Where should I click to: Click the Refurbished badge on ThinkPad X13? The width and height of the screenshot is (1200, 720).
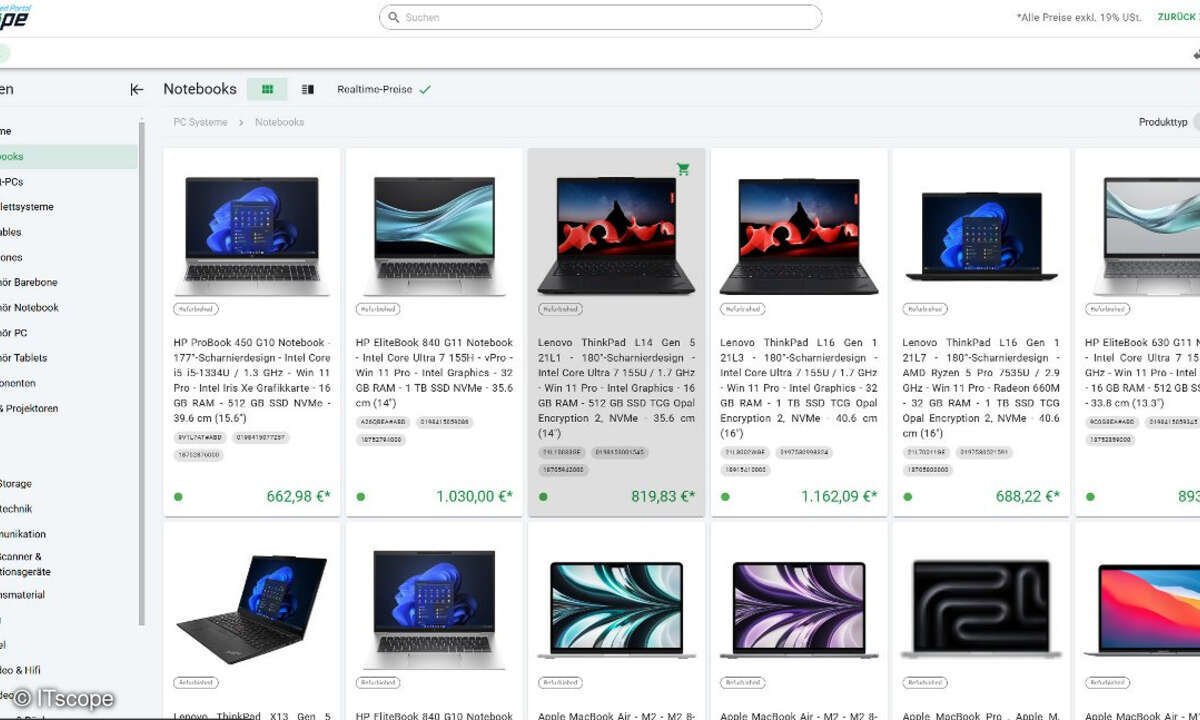pyautogui.click(x=196, y=682)
